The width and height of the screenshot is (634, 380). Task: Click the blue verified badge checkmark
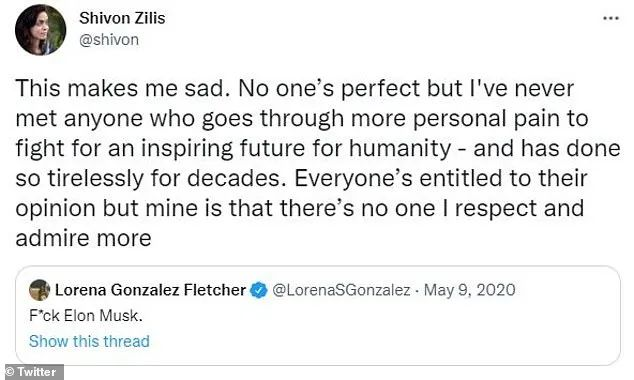pos(258,290)
